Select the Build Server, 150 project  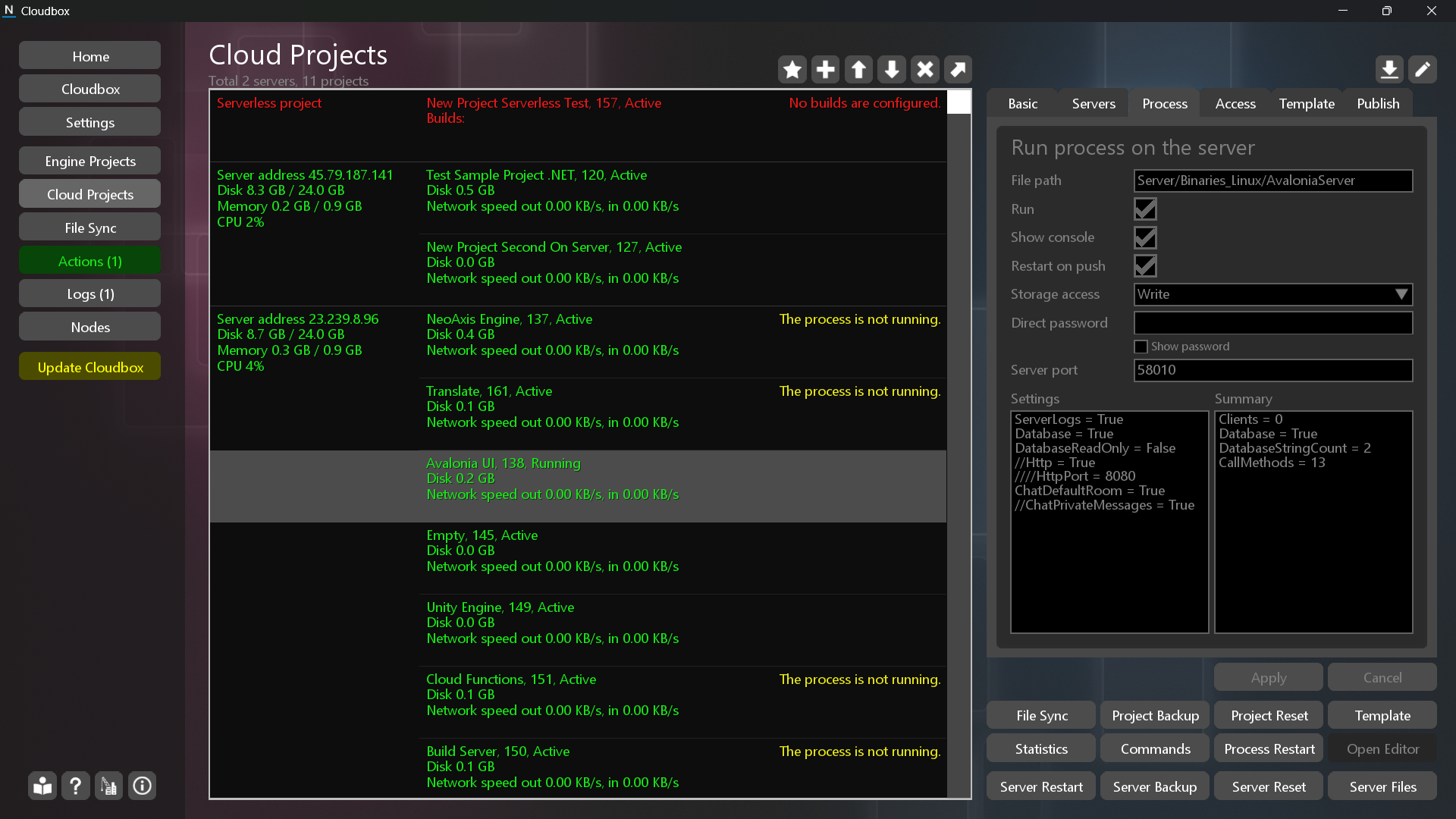click(682, 767)
